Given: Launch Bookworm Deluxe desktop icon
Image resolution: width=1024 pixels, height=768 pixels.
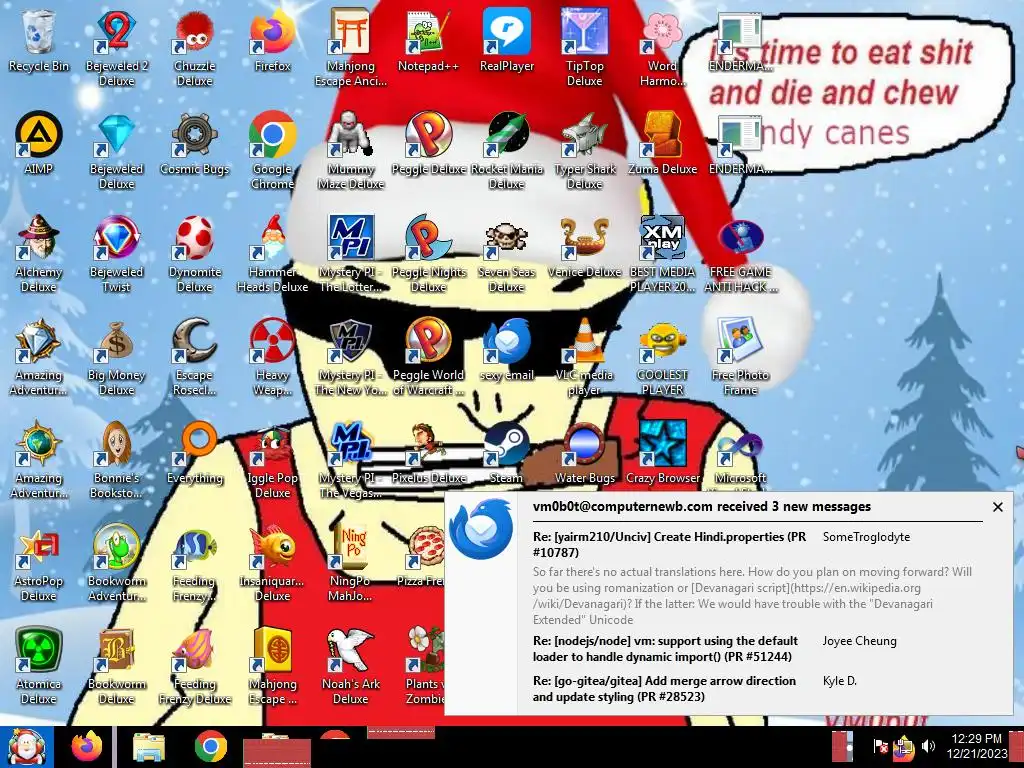Looking at the screenshot, I should click(x=116, y=665).
